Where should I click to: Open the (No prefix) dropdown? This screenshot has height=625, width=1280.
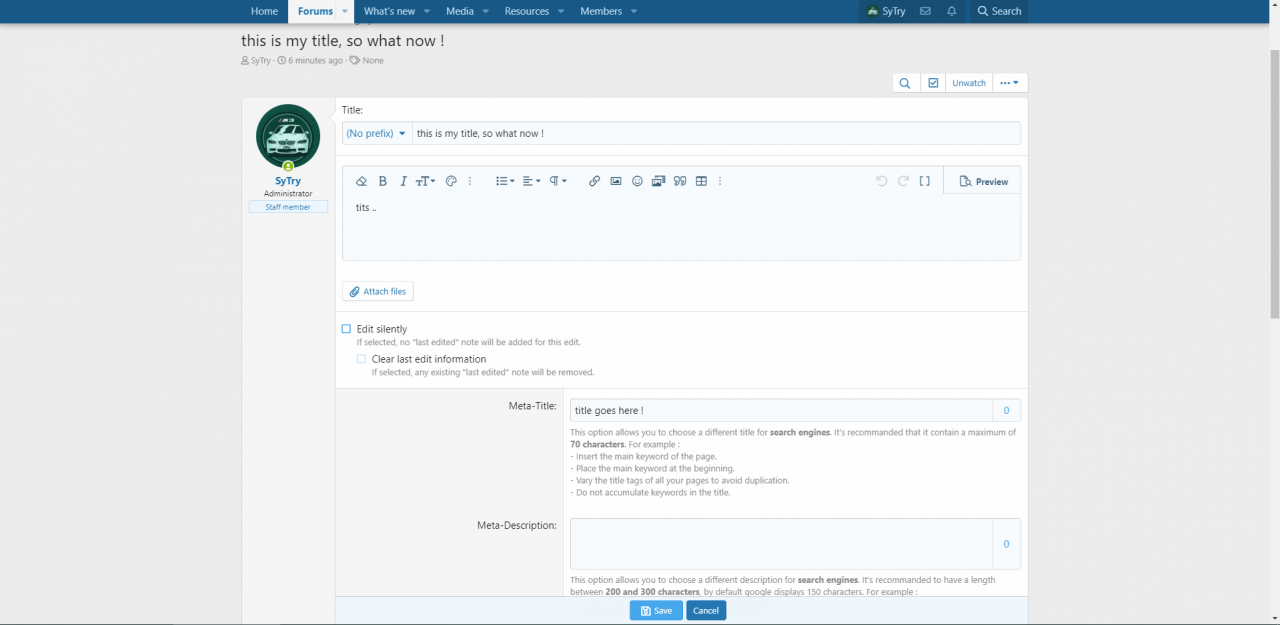coord(376,133)
